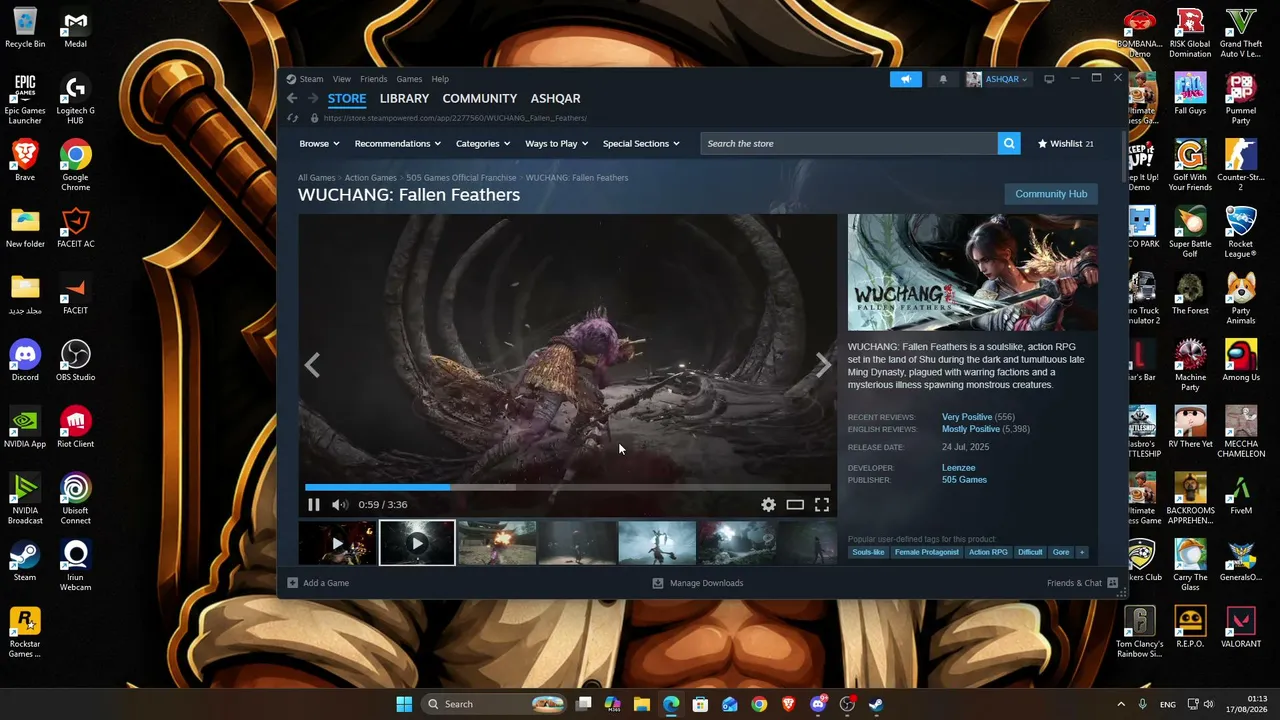Select the Discord desktop shortcut

(x=25, y=361)
